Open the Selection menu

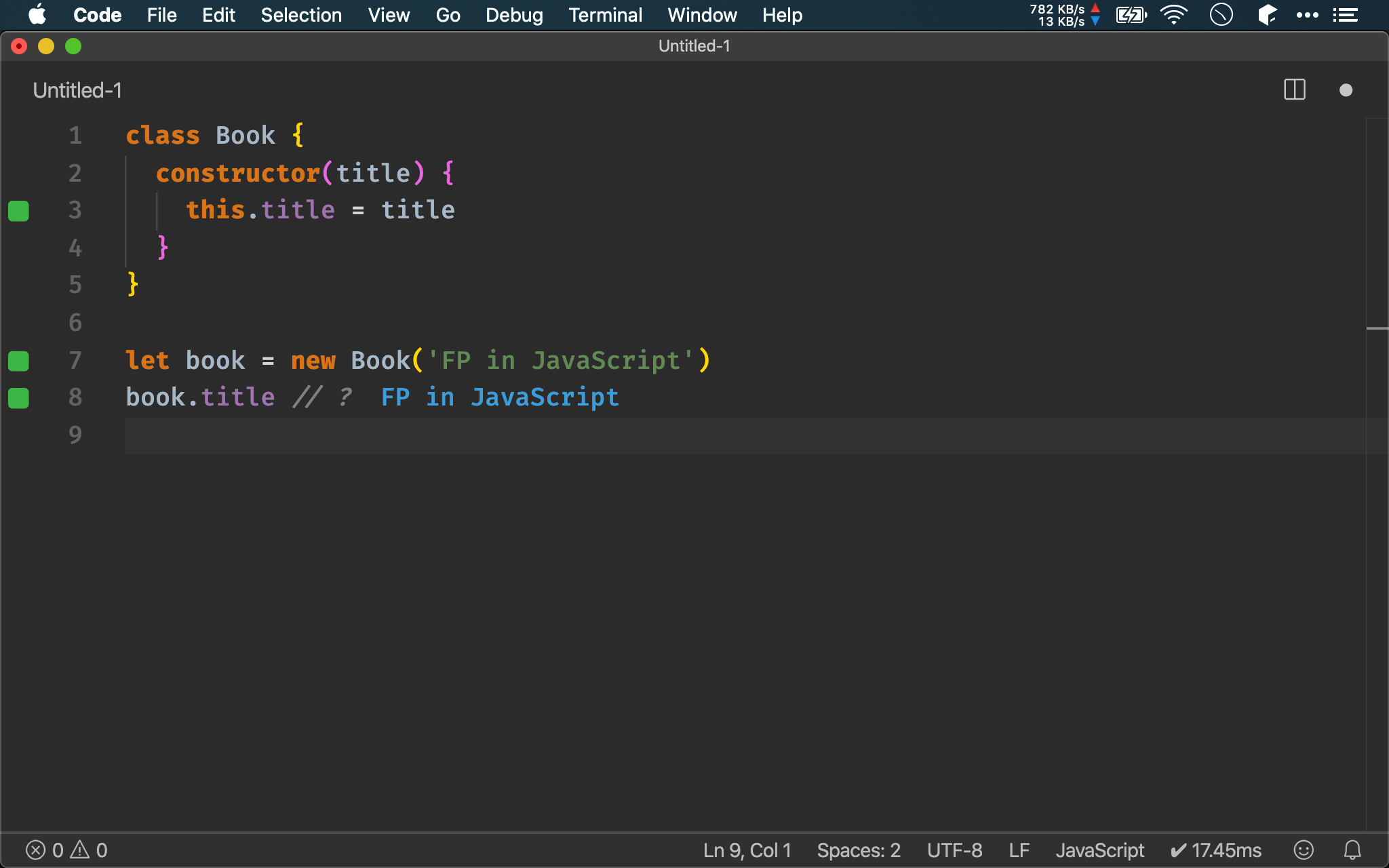point(301,15)
